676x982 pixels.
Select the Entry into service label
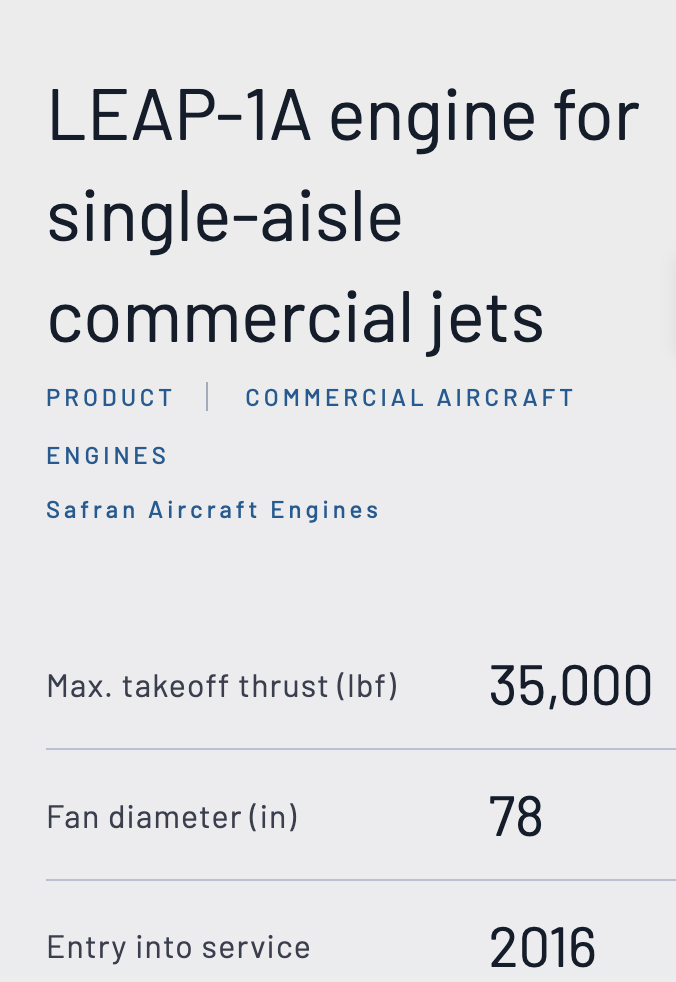(x=179, y=947)
